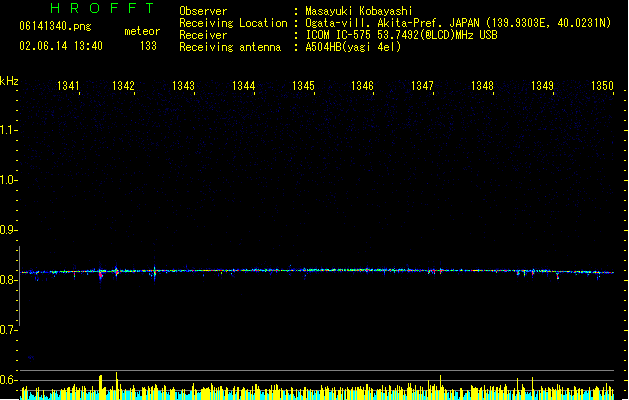
Task: Click time marker 1348
Action: click(x=482, y=86)
